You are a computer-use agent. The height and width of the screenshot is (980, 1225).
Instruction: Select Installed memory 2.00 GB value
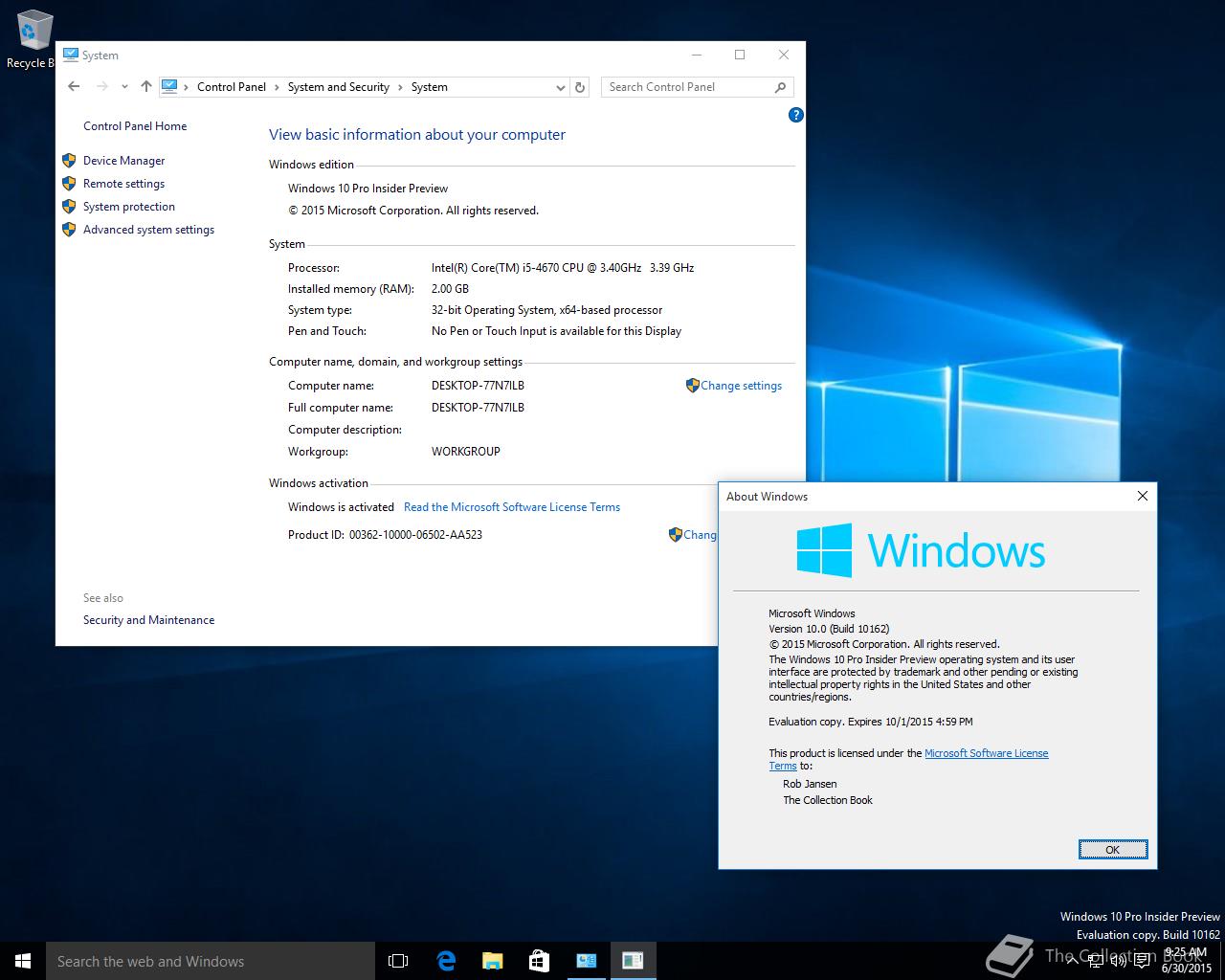coord(450,289)
